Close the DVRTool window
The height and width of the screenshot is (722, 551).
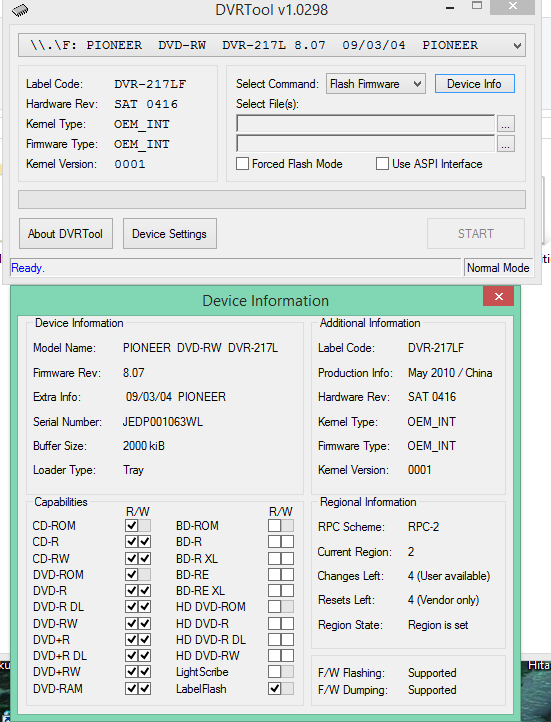pyautogui.click(x=513, y=6)
